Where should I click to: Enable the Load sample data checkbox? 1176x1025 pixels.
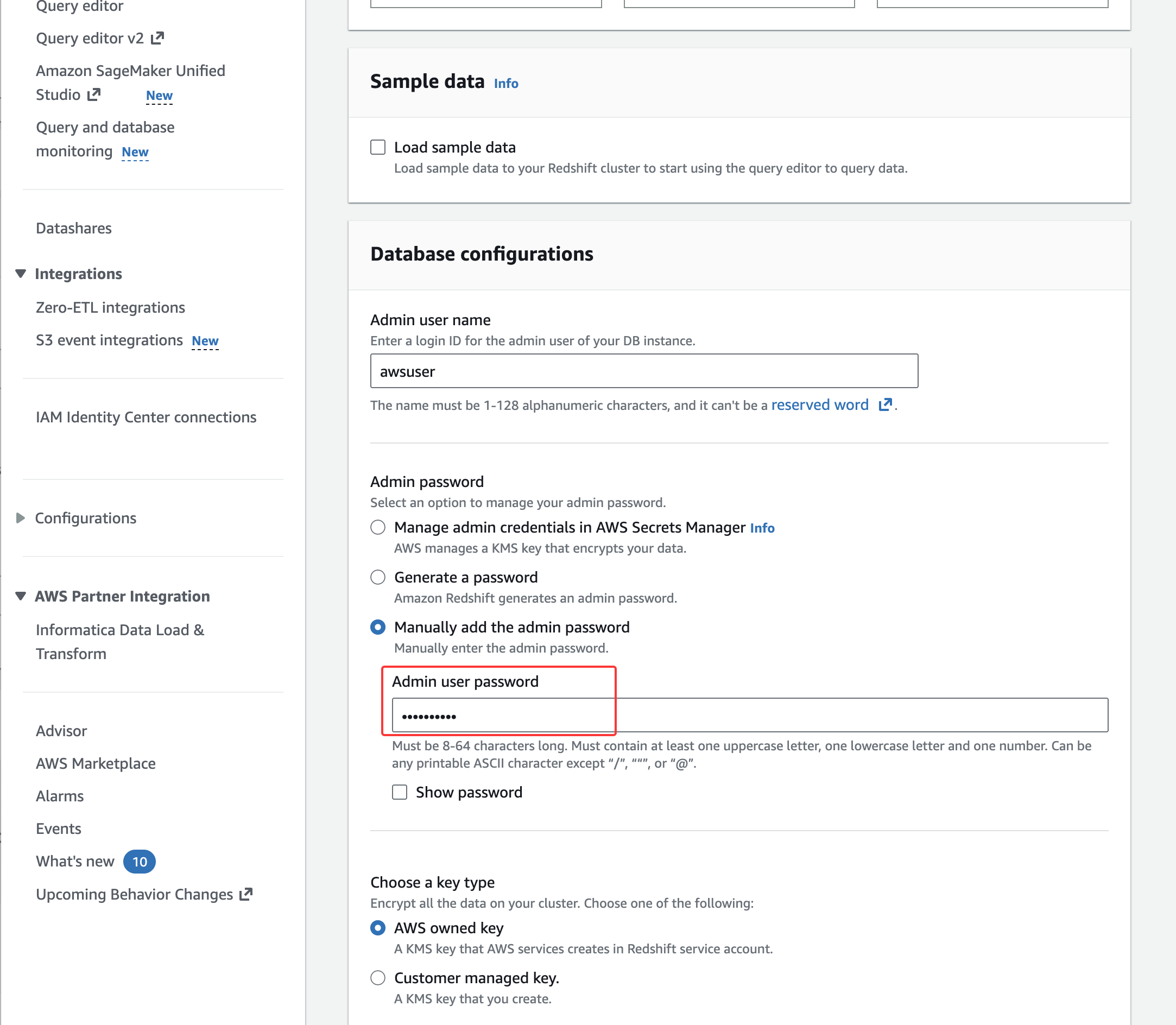tap(378, 148)
